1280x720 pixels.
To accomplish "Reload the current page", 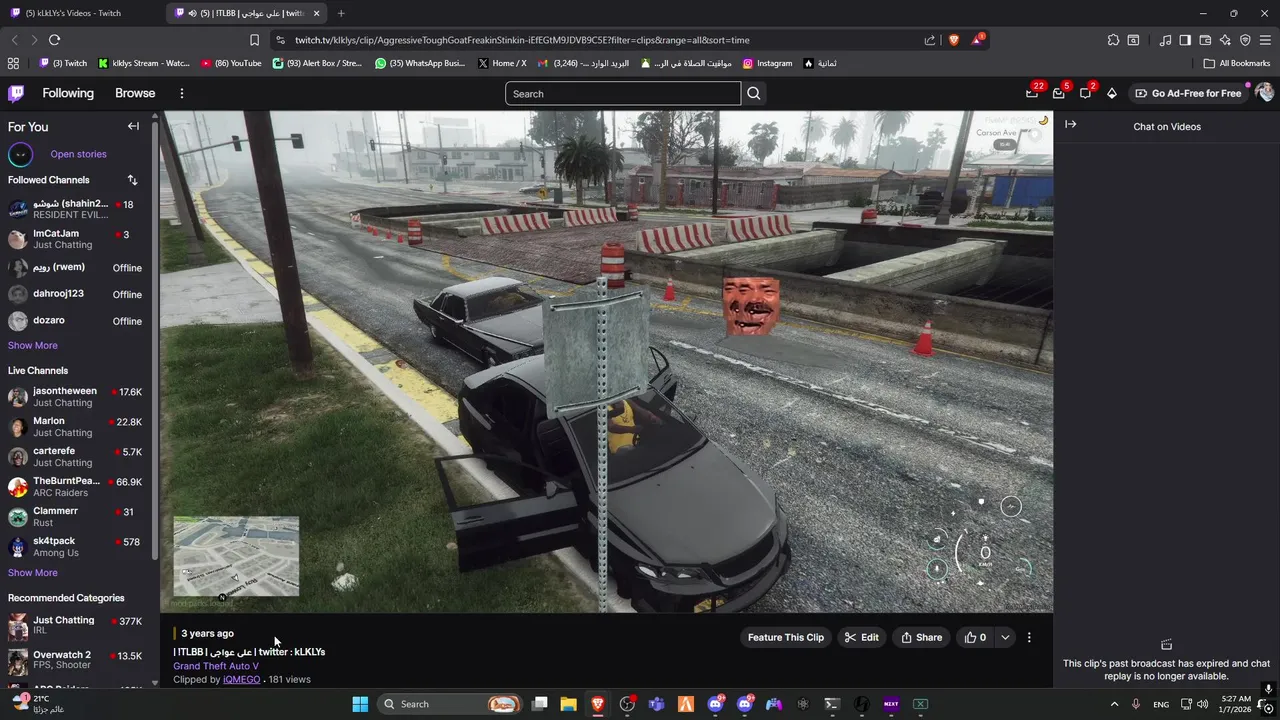I will pyautogui.click(x=54, y=40).
